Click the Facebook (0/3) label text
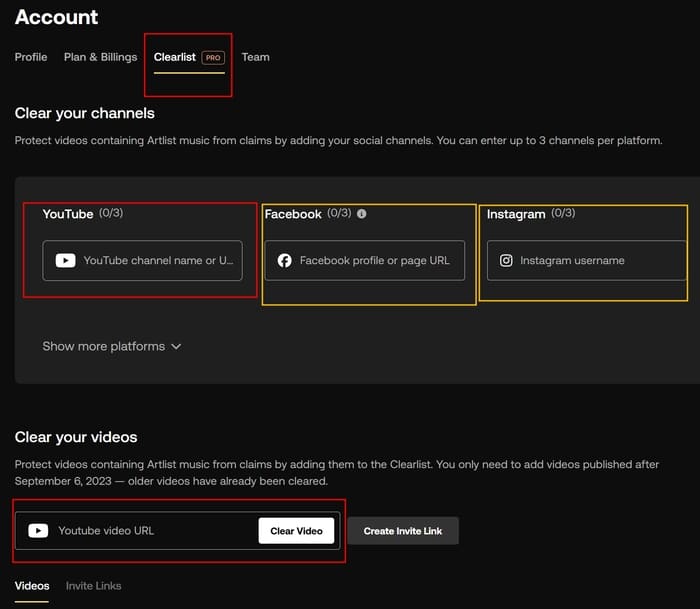Image resolution: width=700 pixels, height=609 pixels. coord(308,214)
